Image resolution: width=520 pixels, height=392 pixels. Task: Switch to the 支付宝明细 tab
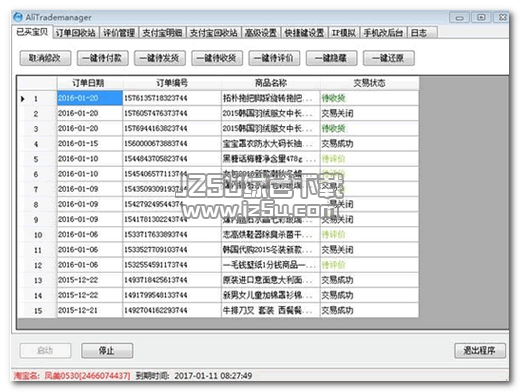(x=162, y=33)
